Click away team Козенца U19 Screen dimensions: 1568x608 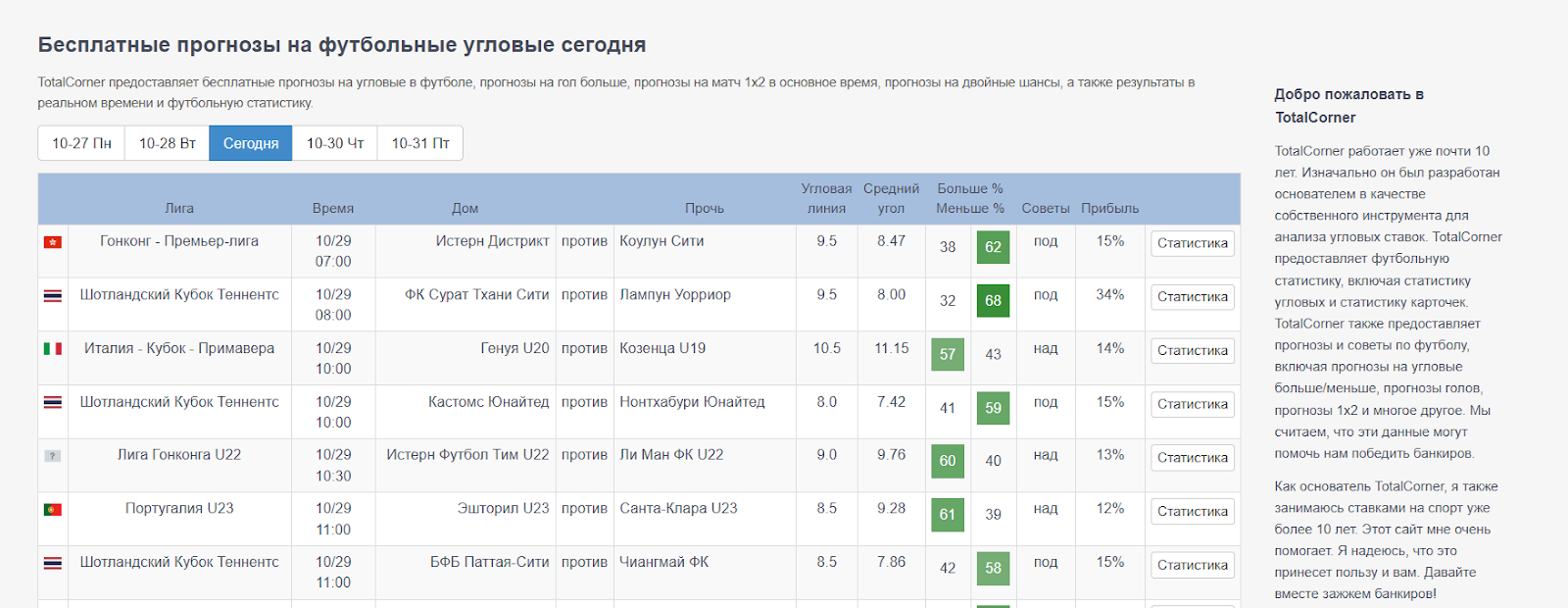point(662,348)
